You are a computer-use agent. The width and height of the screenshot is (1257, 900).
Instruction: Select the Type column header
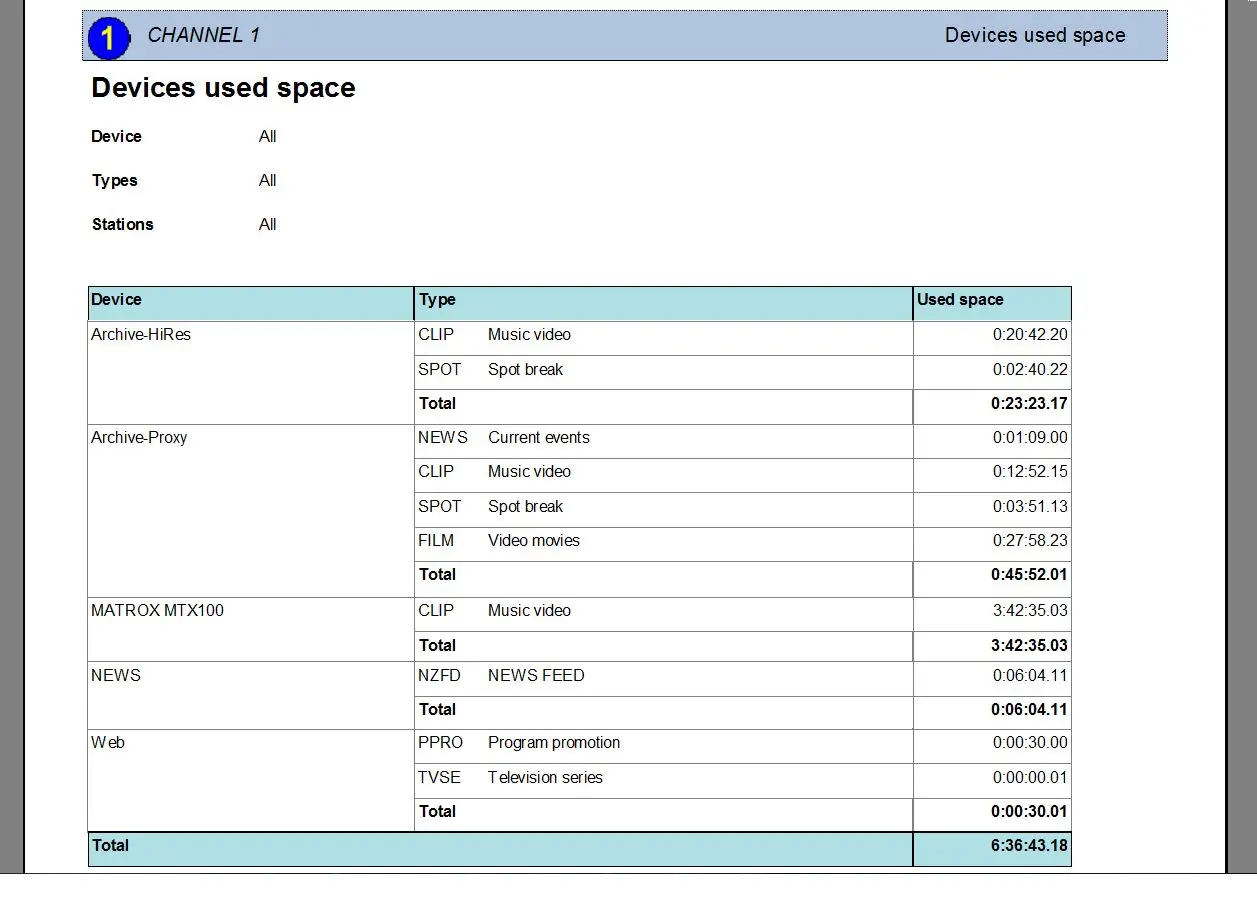(437, 300)
